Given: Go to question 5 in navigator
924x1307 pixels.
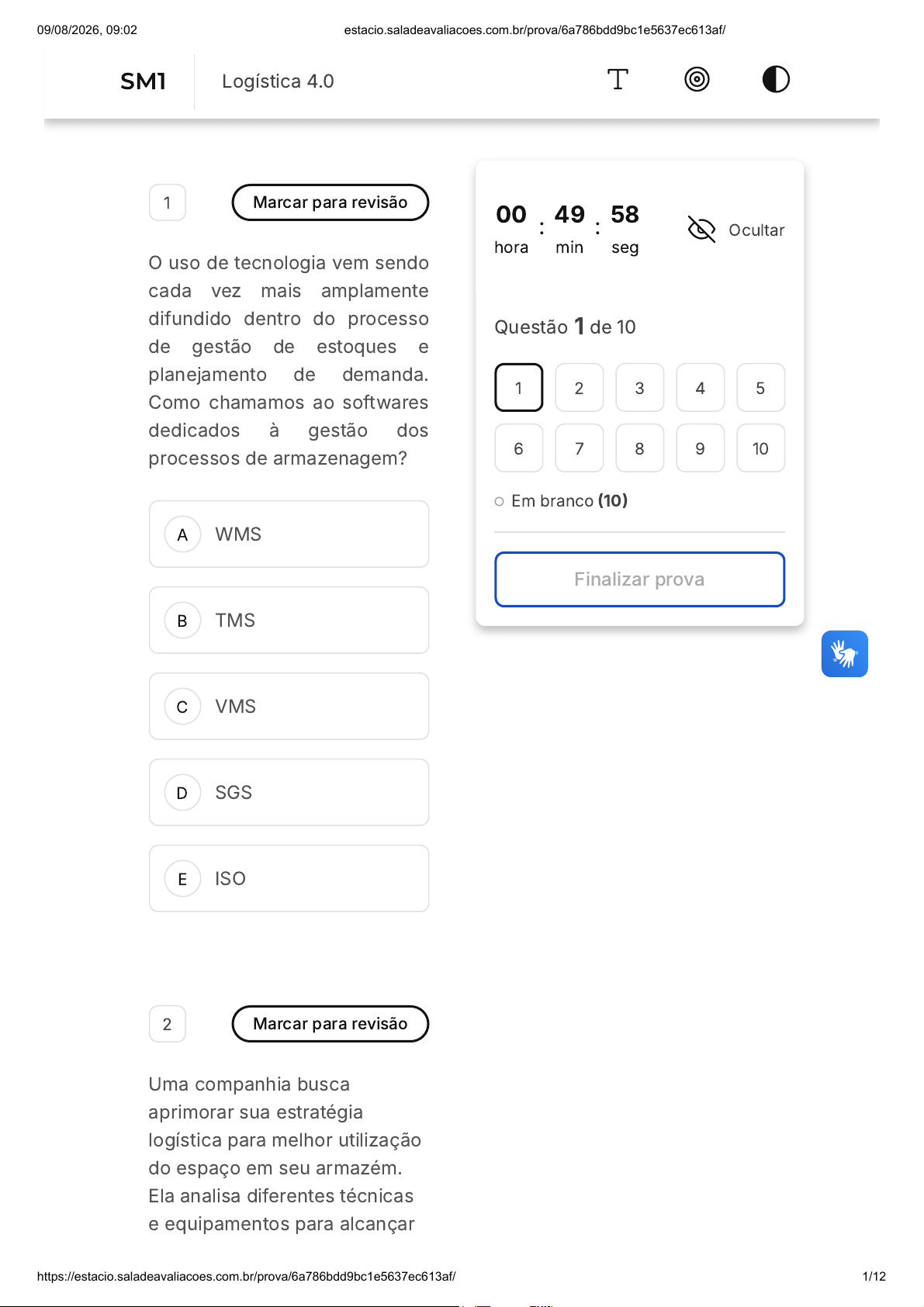Looking at the screenshot, I should tap(760, 388).
